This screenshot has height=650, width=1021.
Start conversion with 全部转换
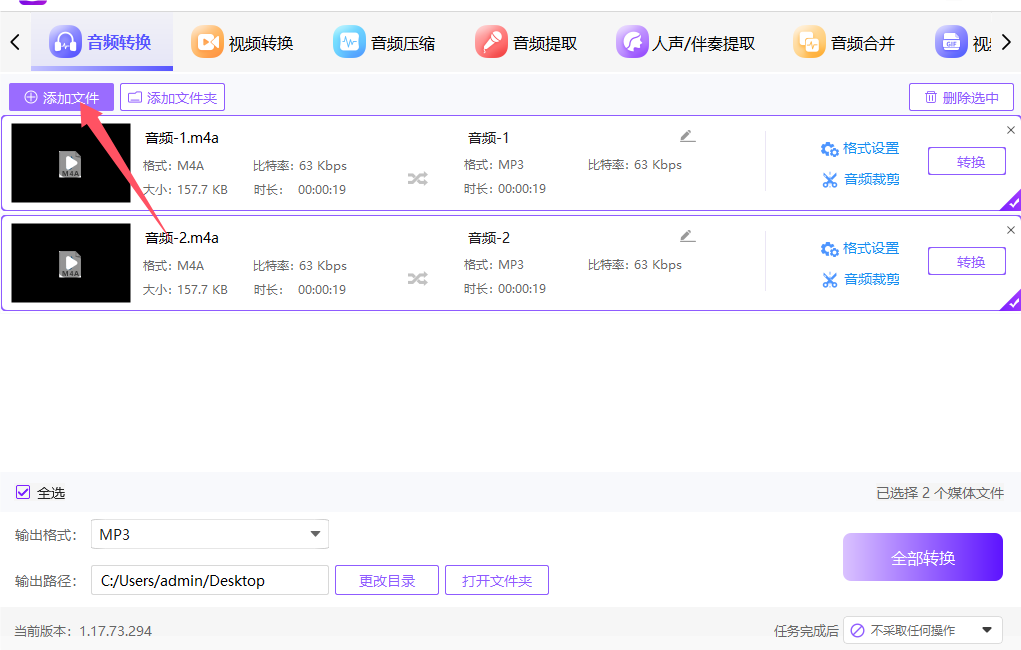[923, 558]
